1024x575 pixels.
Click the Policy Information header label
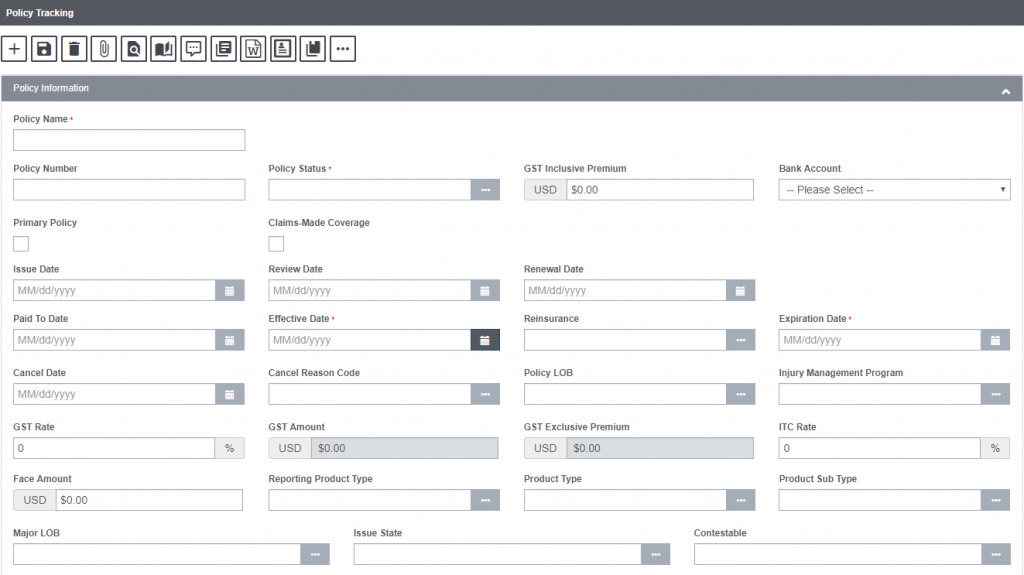pos(51,88)
